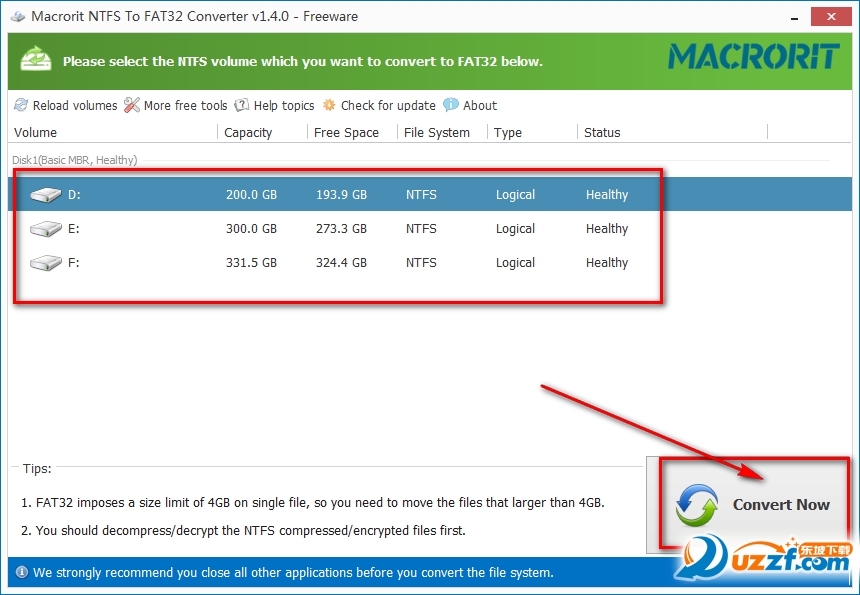860x595 pixels.
Task: Click NTFS in the F: row
Action: point(421,263)
